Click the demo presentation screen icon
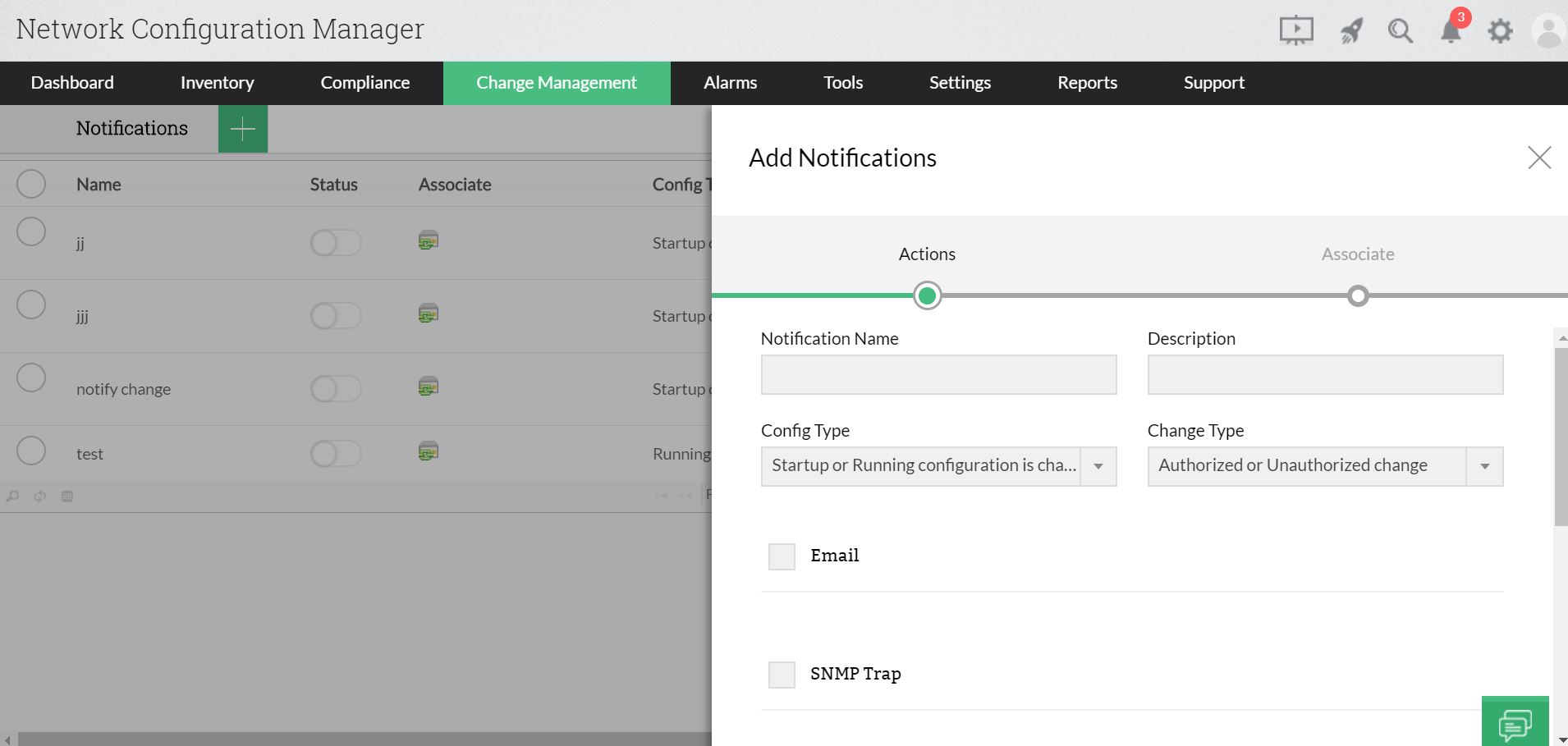Viewport: 1568px width, 746px height. (1297, 30)
